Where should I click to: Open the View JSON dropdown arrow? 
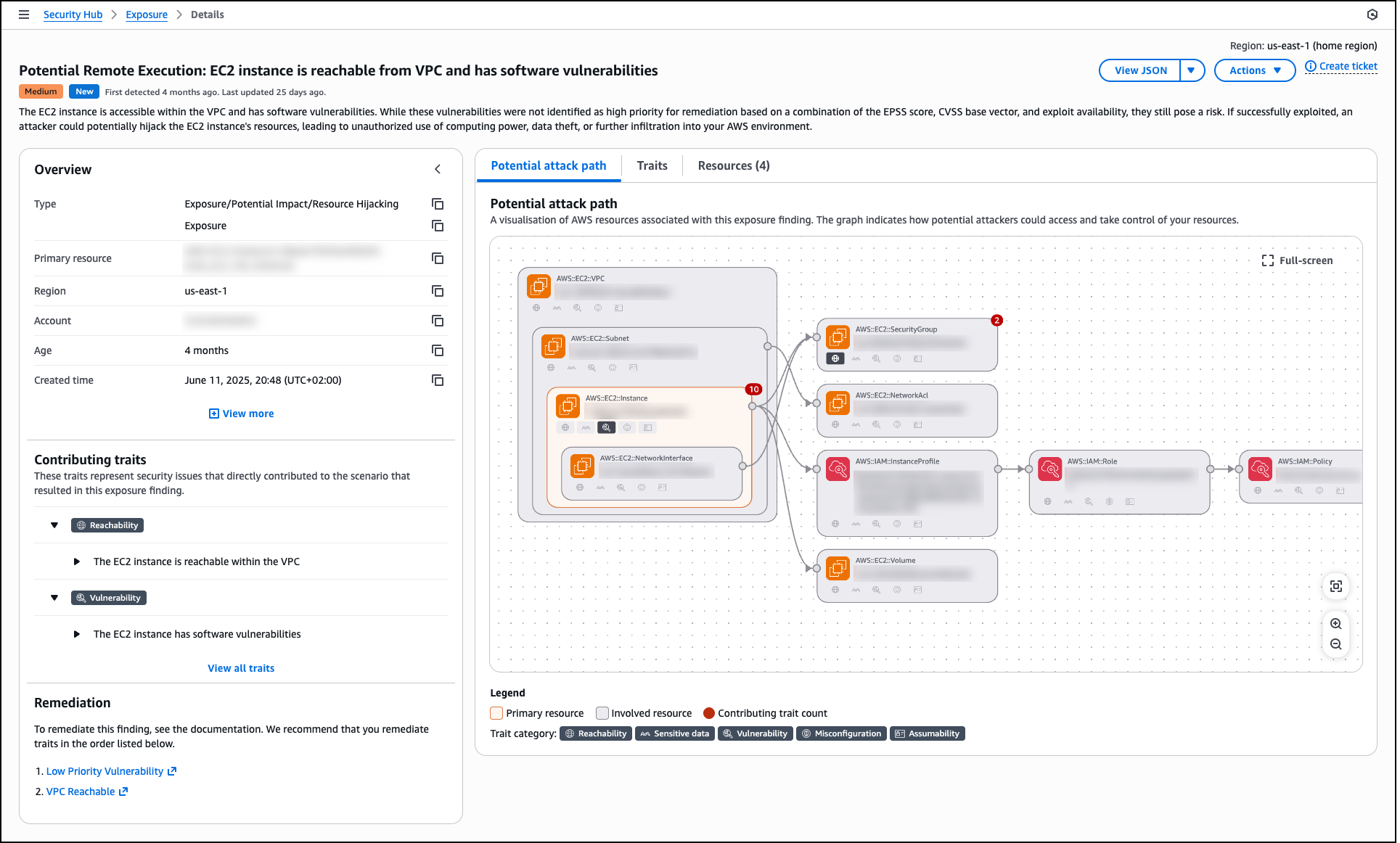click(1191, 70)
